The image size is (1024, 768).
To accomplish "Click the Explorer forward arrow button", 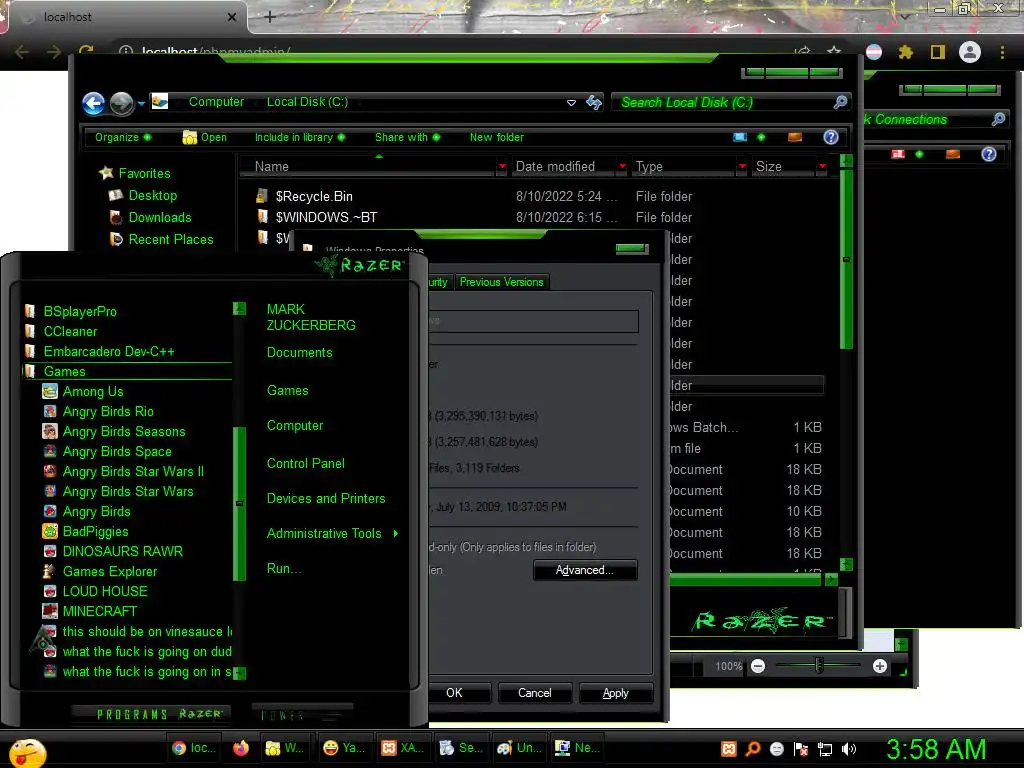I will tap(121, 103).
